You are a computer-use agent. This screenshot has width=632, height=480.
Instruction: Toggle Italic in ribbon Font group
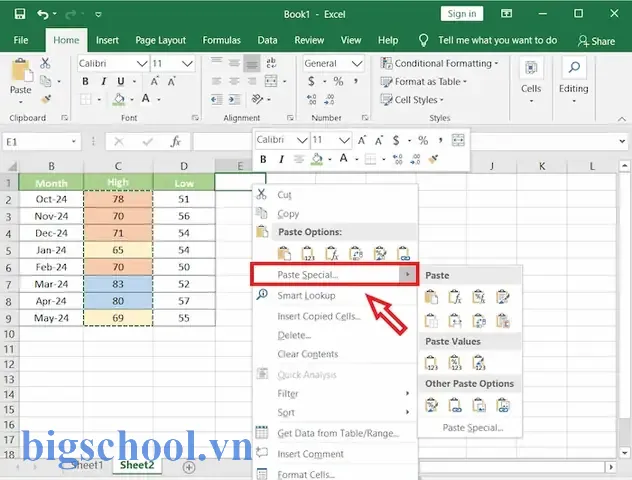click(x=103, y=81)
